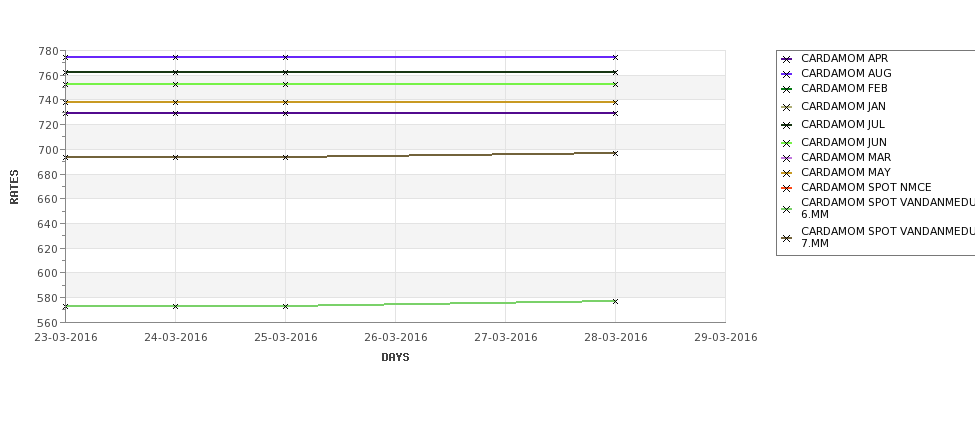
Task: Click the 700 tick label on the rates axis
Action: (x=49, y=150)
